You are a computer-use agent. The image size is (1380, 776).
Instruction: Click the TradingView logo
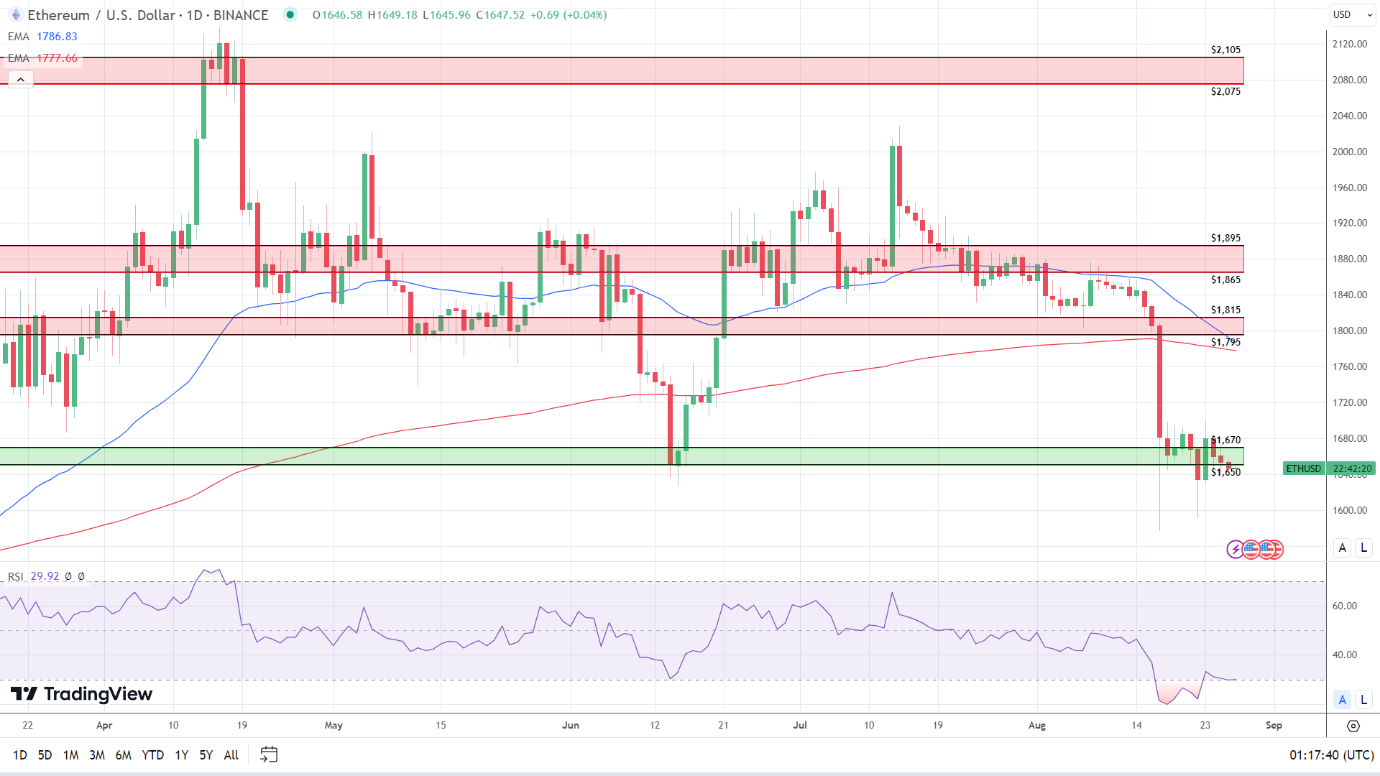pyautogui.click(x=82, y=693)
